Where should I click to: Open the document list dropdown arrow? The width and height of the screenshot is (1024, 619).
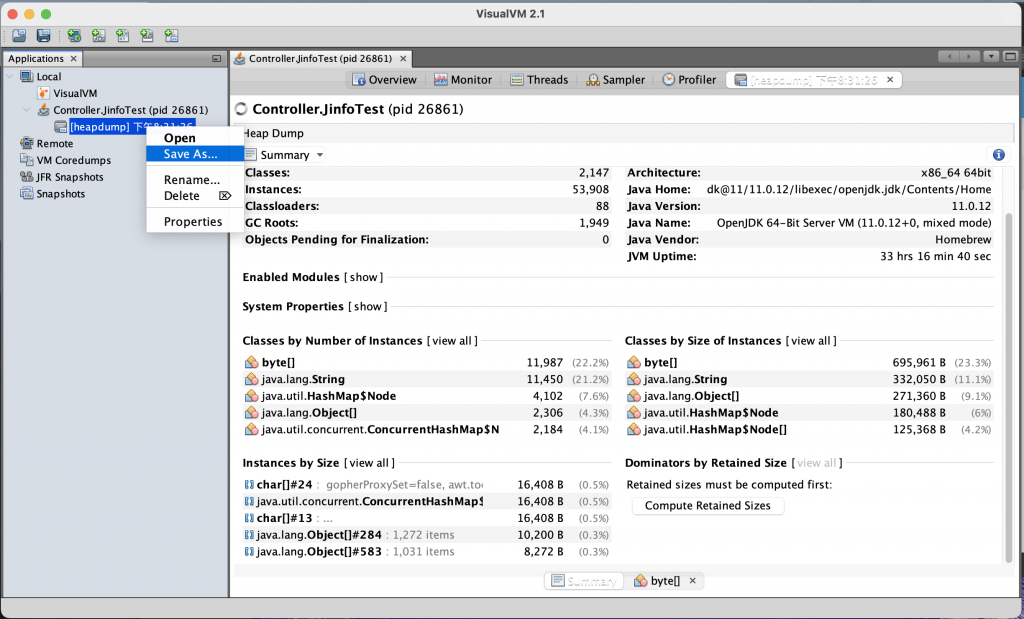pyautogui.click(x=991, y=57)
